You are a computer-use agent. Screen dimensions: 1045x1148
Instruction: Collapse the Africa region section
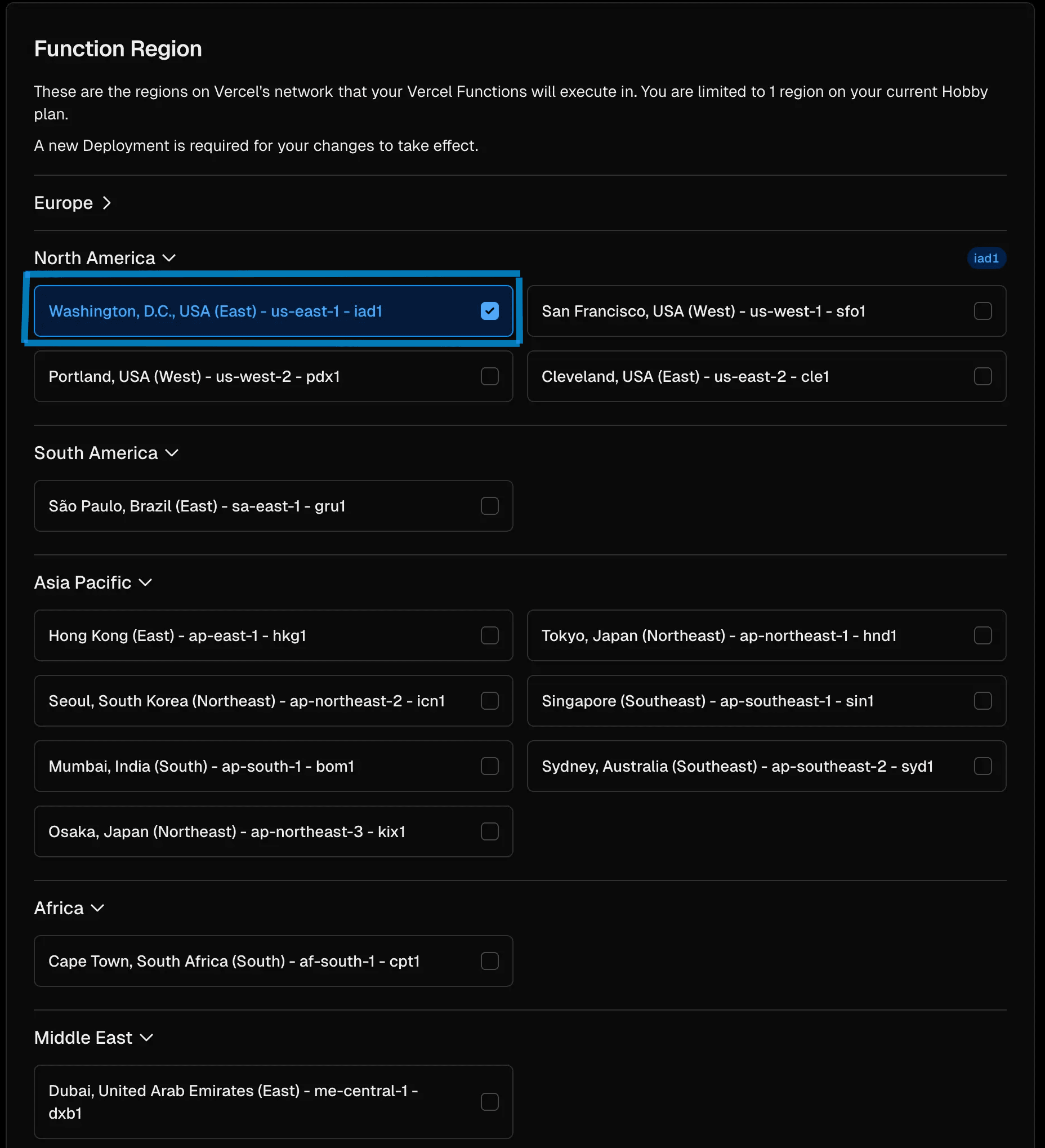(69, 908)
